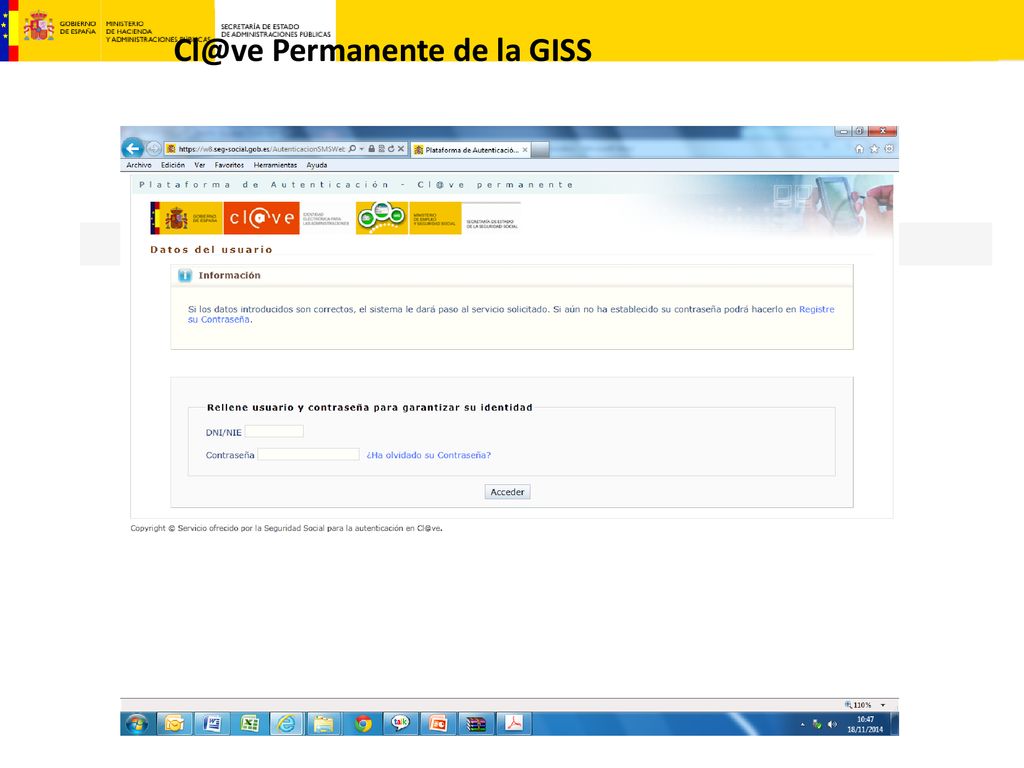This screenshot has height=768, width=1024.
Task: Click the browser Back arrow button
Action: coord(133,148)
